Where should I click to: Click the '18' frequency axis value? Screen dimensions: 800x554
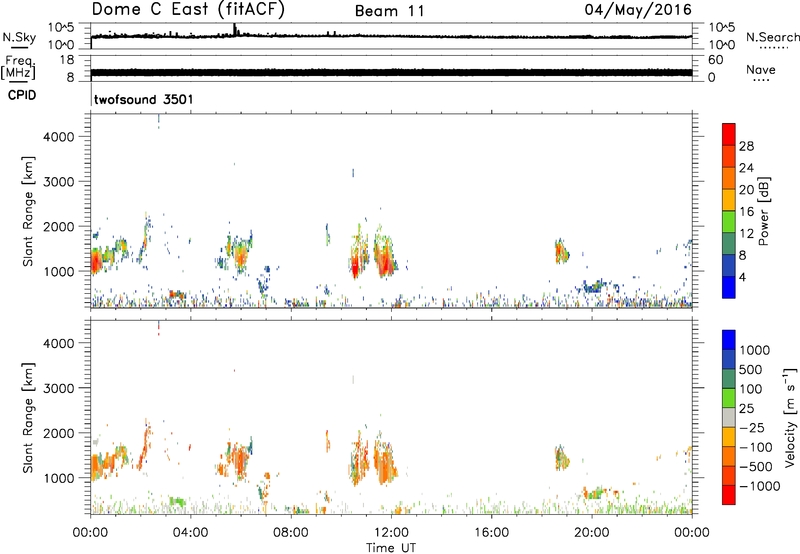67,60
